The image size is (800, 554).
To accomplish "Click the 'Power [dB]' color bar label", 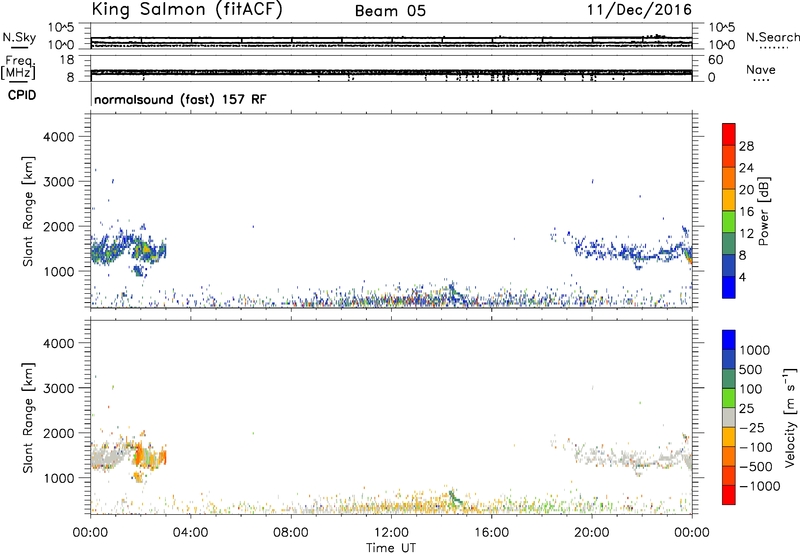I will click(x=764, y=211).
